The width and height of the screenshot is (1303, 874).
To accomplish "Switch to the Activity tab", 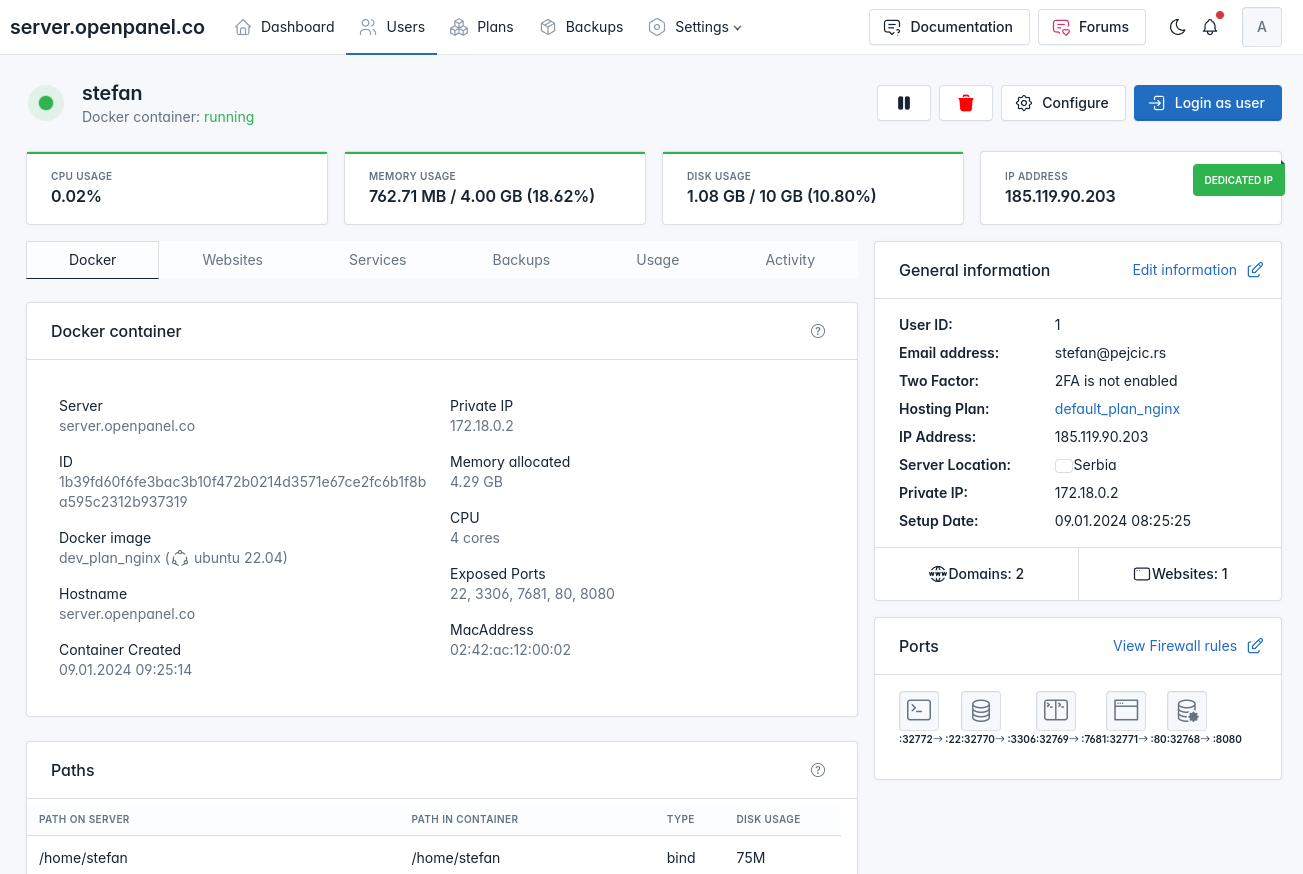I will pos(790,260).
